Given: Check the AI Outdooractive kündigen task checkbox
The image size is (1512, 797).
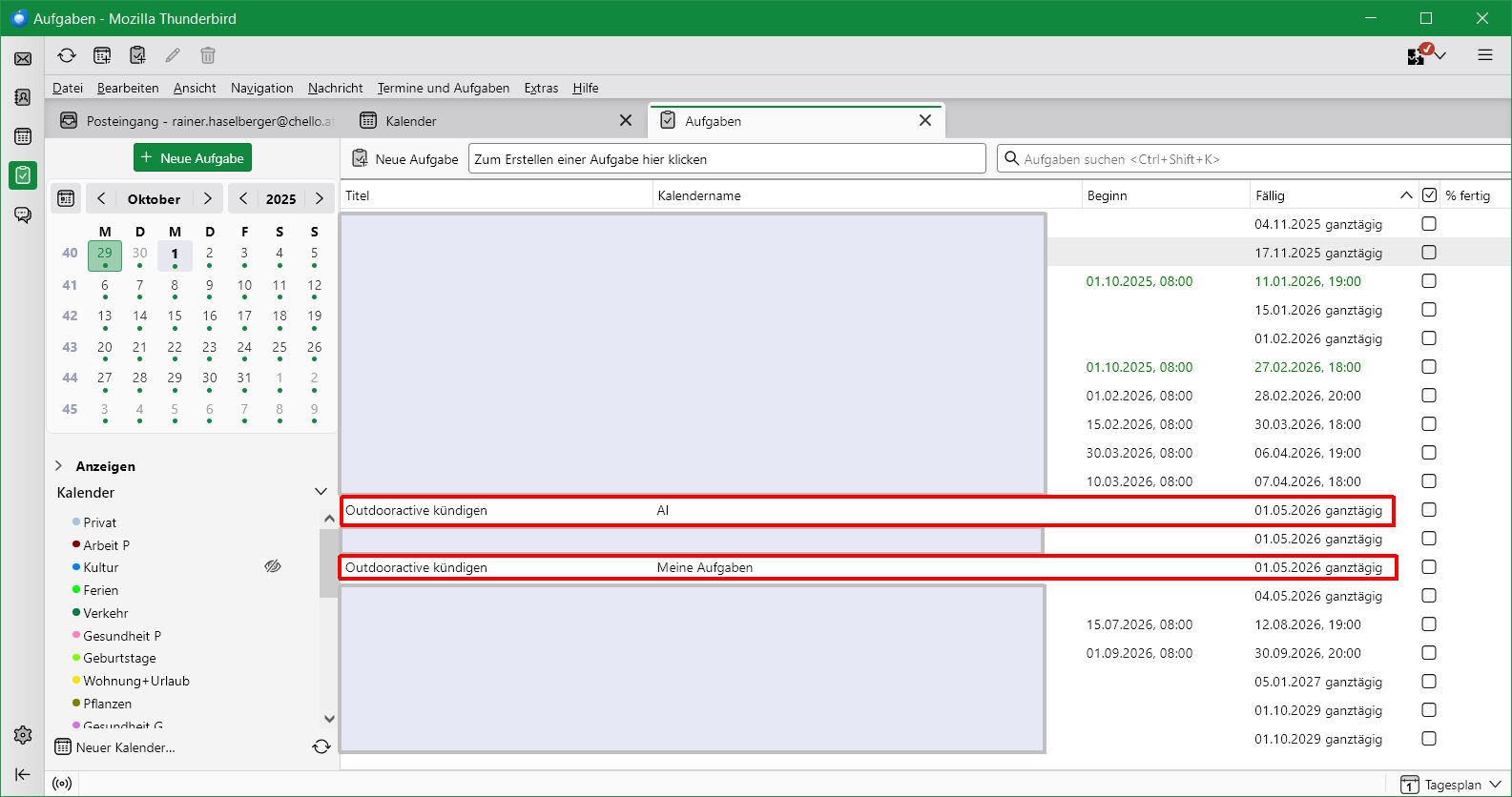Looking at the screenshot, I should [1428, 510].
